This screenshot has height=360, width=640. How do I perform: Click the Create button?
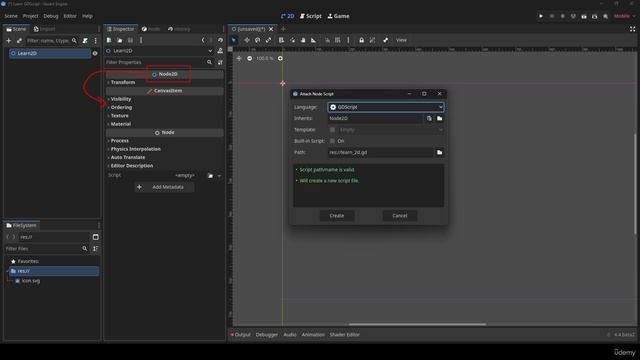pos(337,216)
